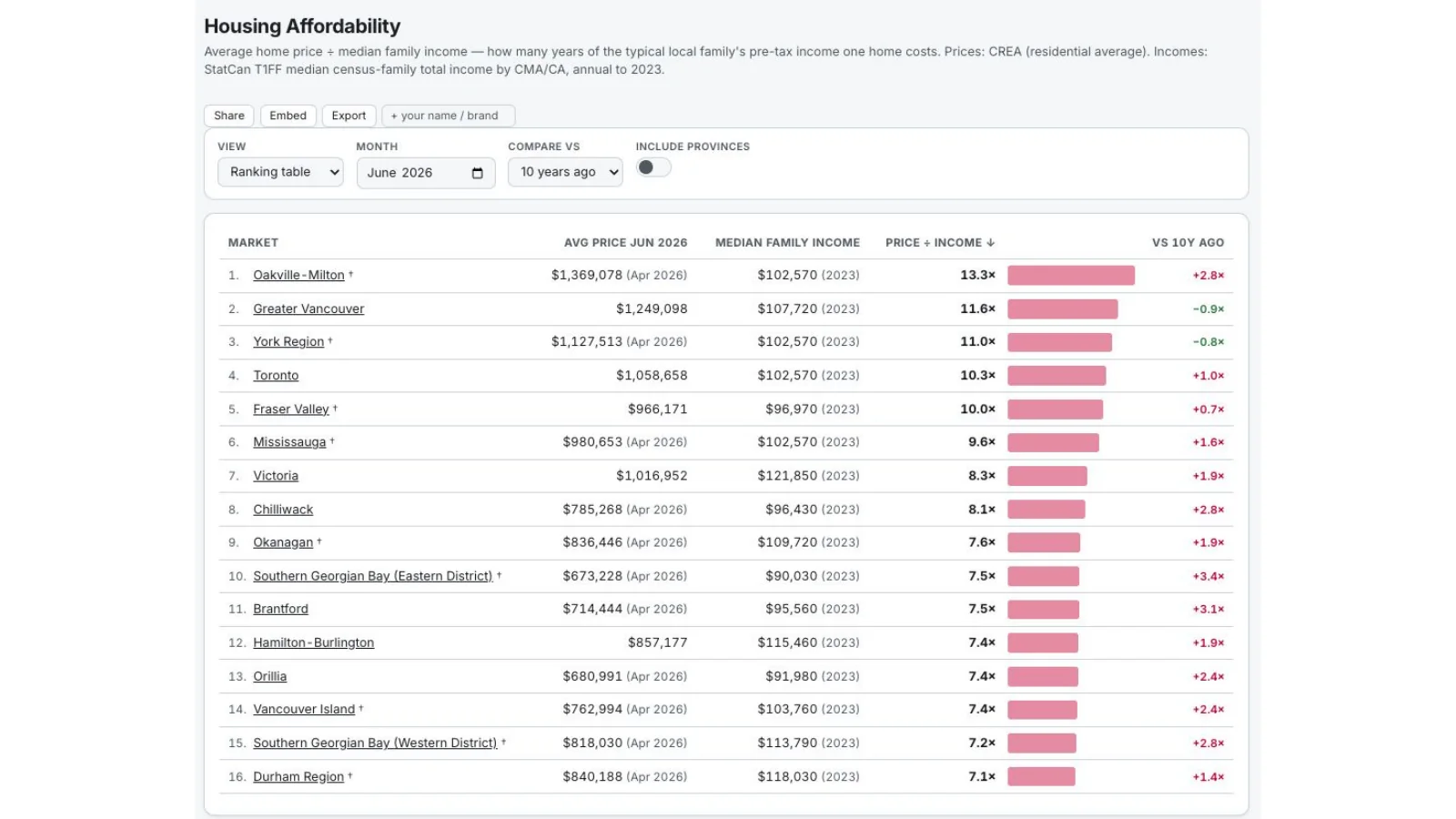Click the $96,430 Chilliwack income value
This screenshot has height=819, width=1456.
click(x=792, y=510)
